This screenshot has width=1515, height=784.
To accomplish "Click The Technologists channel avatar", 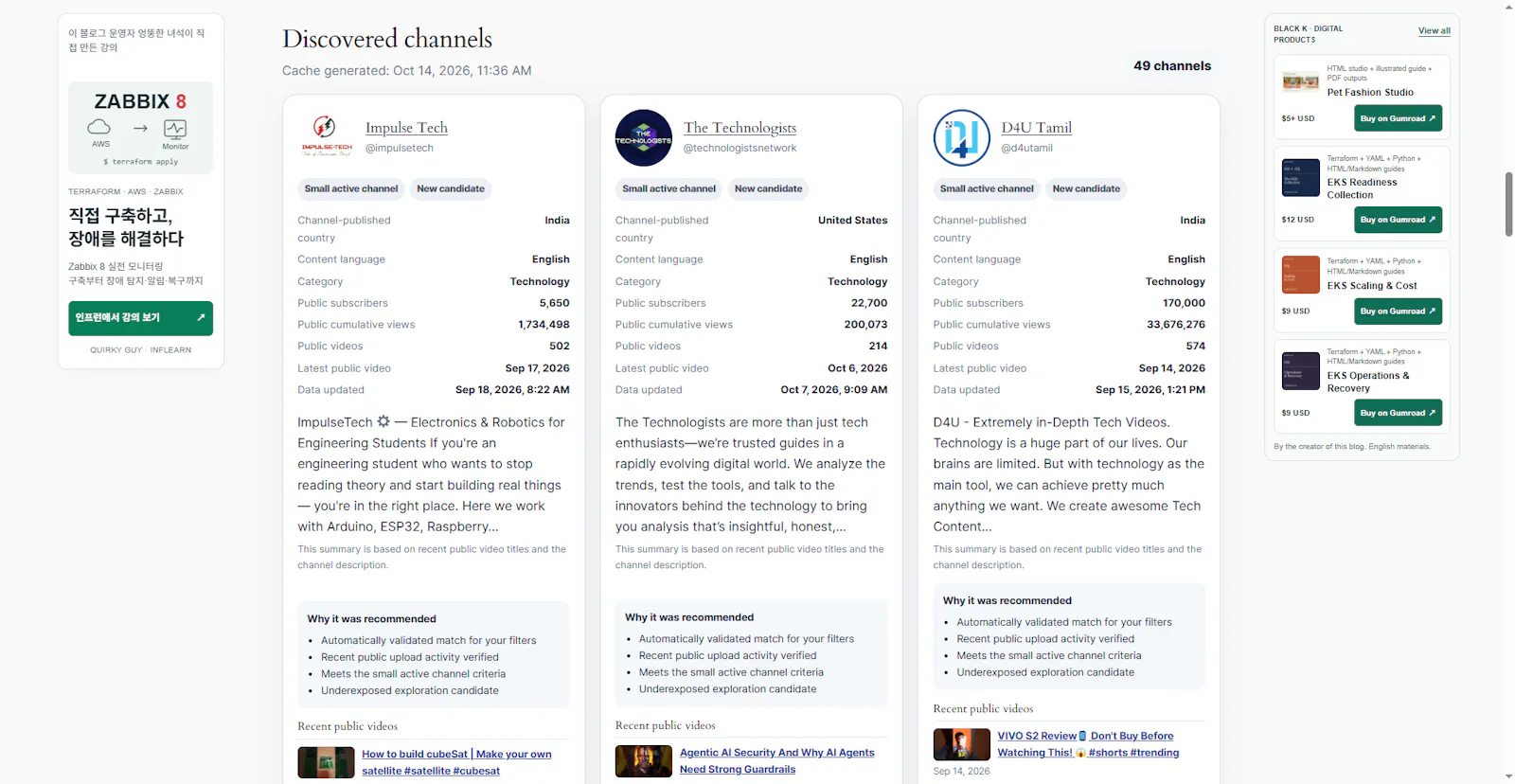I will click(644, 138).
